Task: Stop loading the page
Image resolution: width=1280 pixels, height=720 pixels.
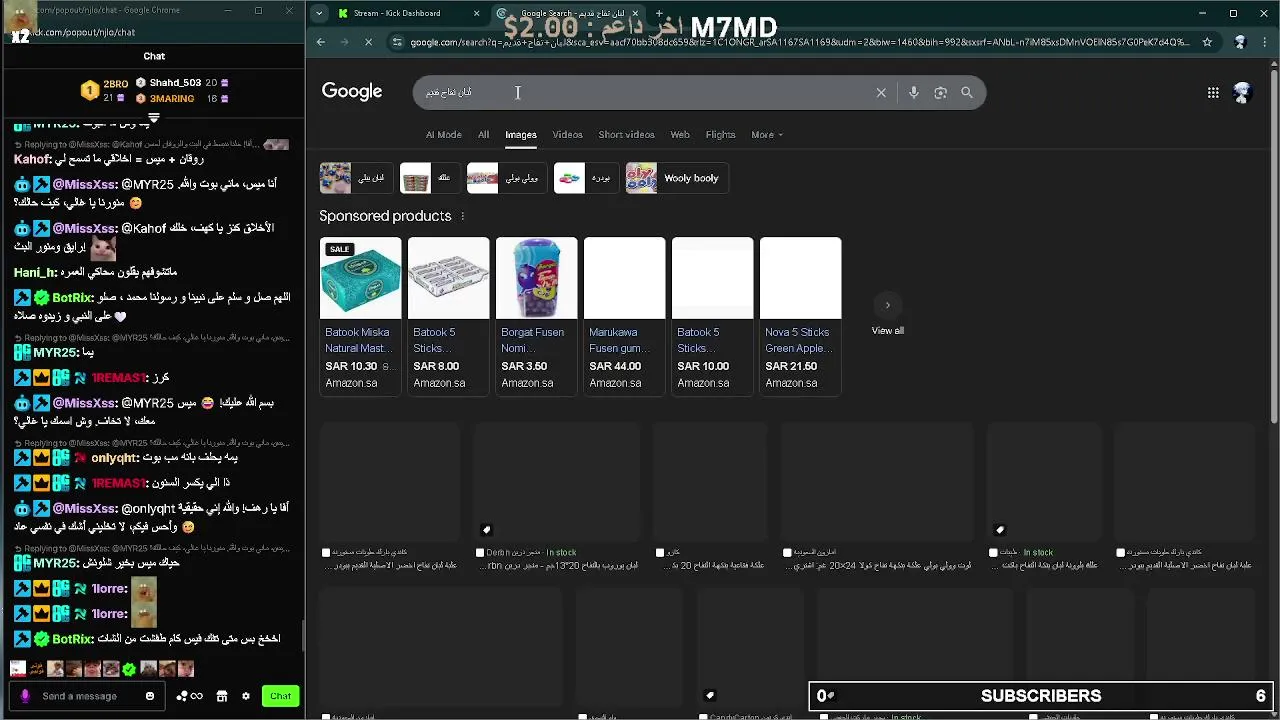Action: (x=368, y=42)
